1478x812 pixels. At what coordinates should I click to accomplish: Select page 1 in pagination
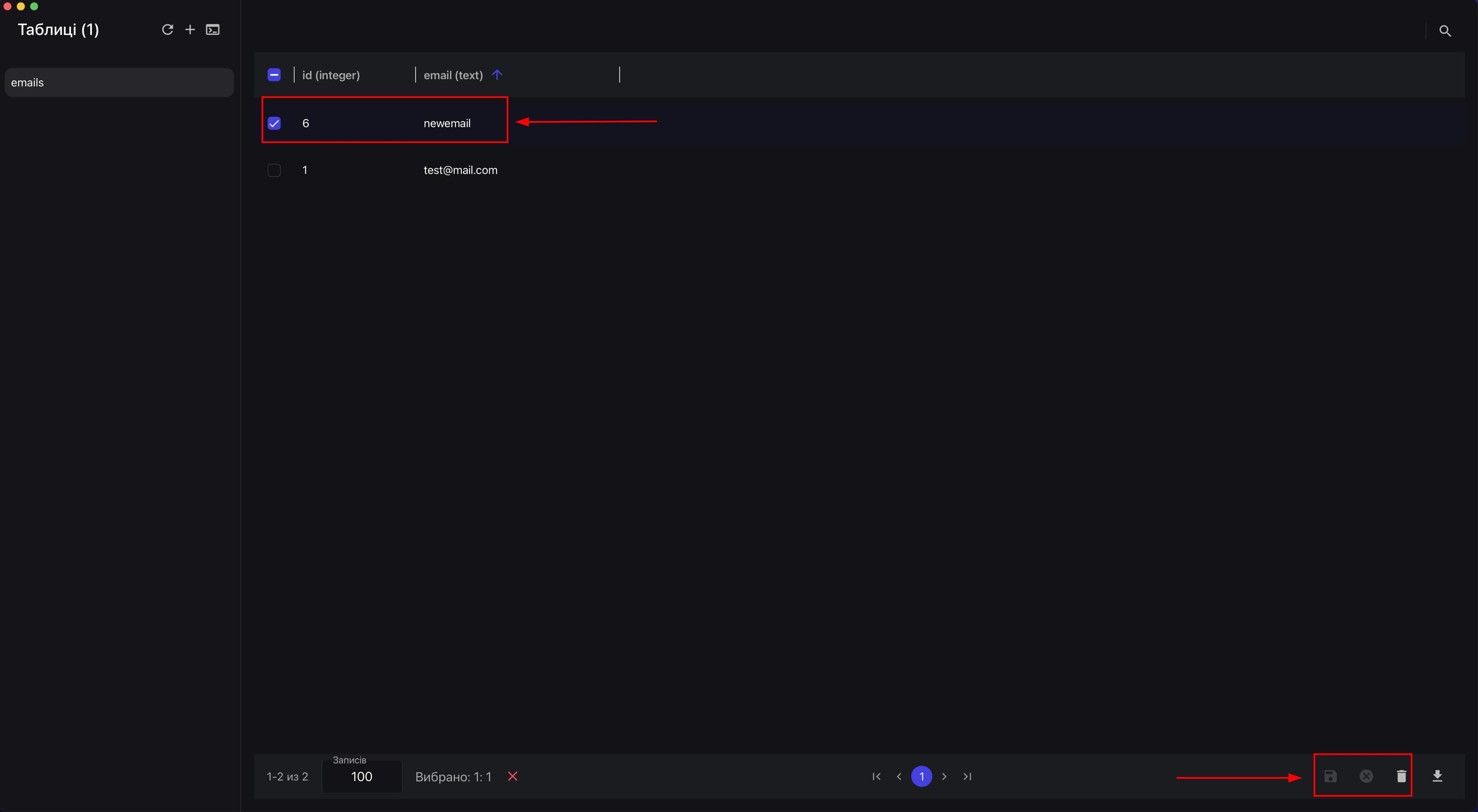921,777
